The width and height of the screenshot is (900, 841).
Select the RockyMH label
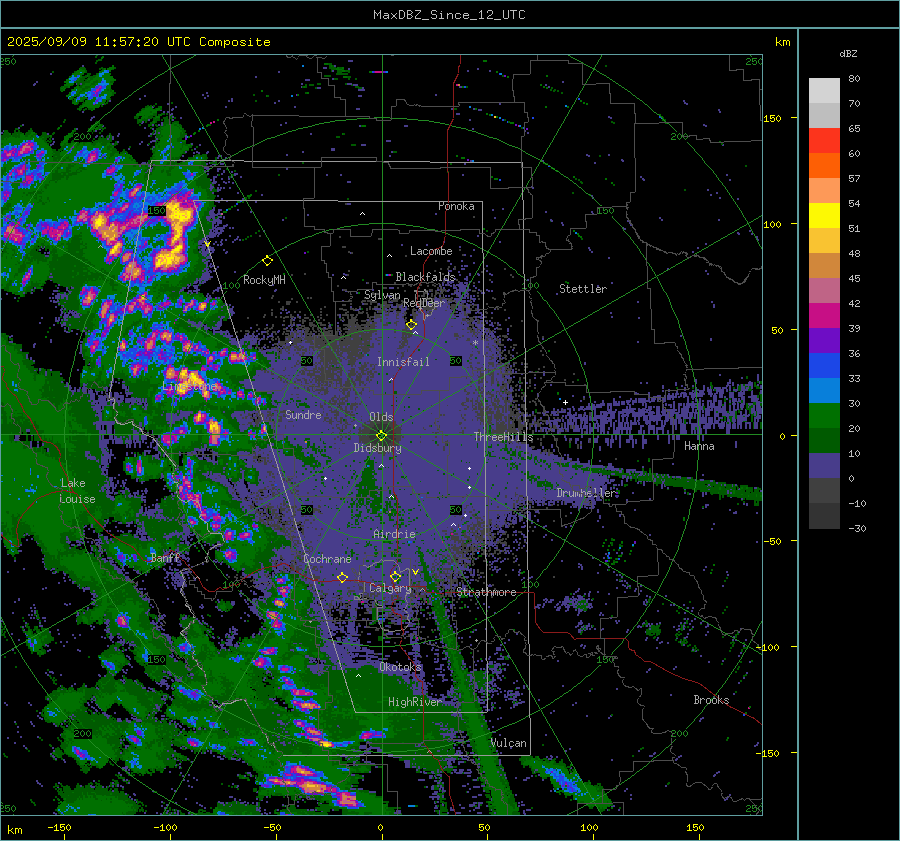(264, 280)
